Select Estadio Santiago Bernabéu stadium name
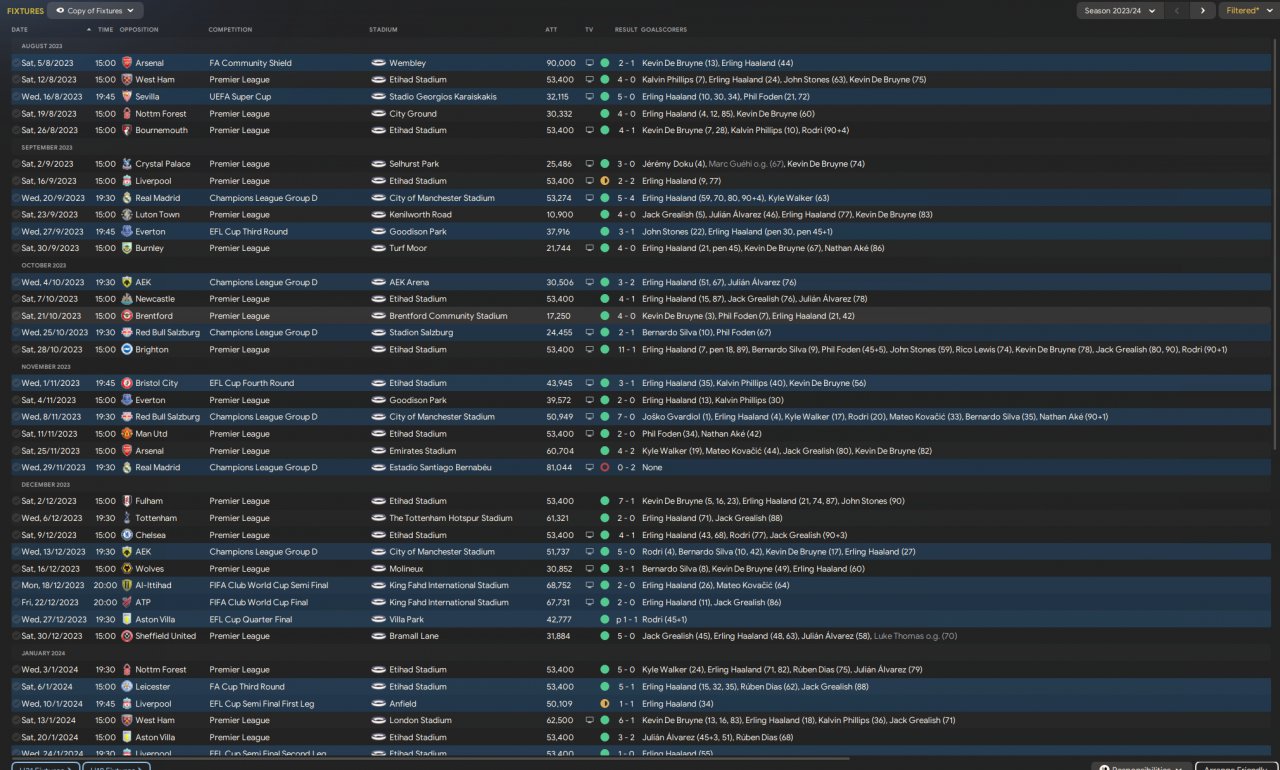 pyautogui.click(x=440, y=467)
